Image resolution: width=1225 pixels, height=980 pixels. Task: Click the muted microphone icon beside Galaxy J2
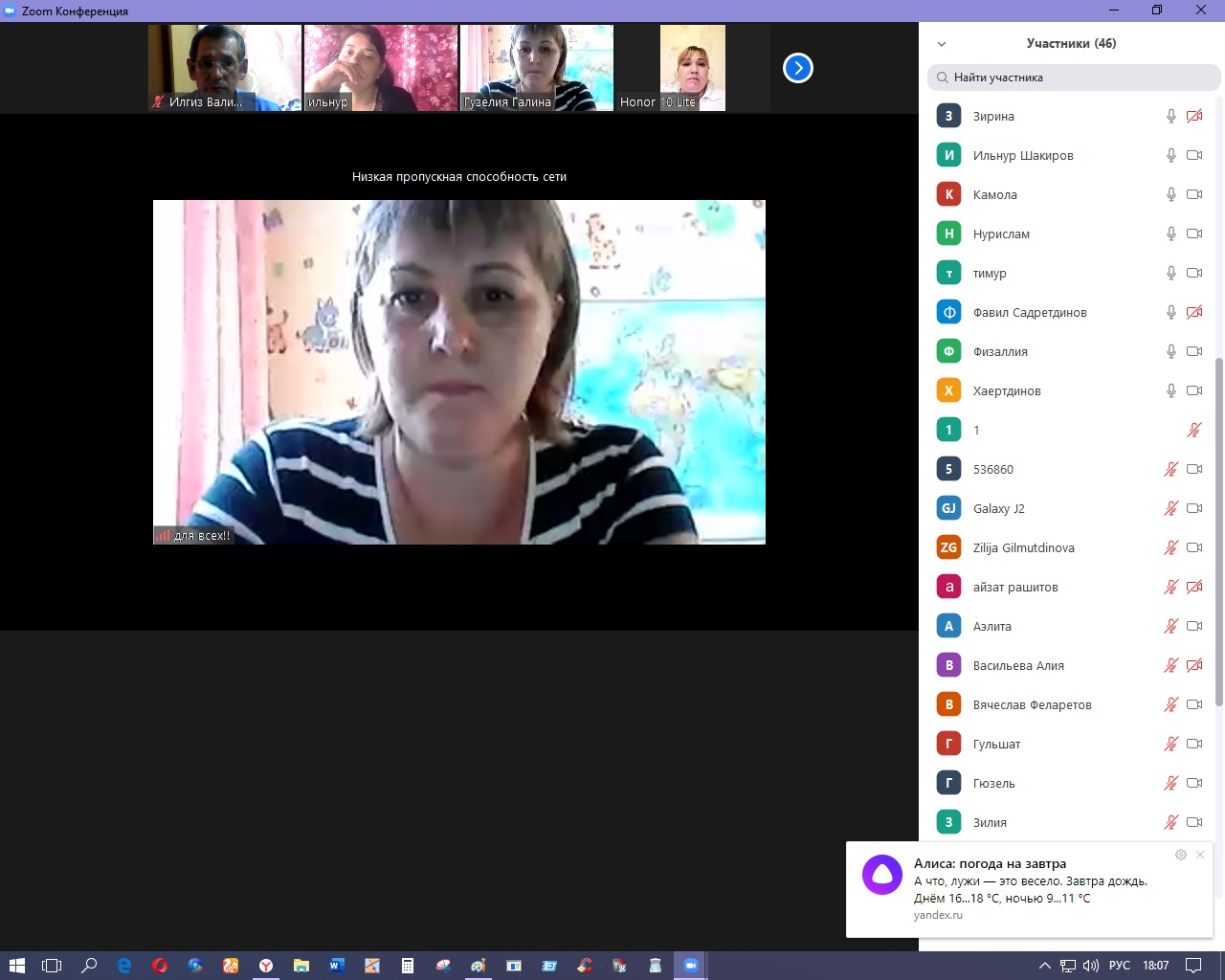pos(1170,508)
